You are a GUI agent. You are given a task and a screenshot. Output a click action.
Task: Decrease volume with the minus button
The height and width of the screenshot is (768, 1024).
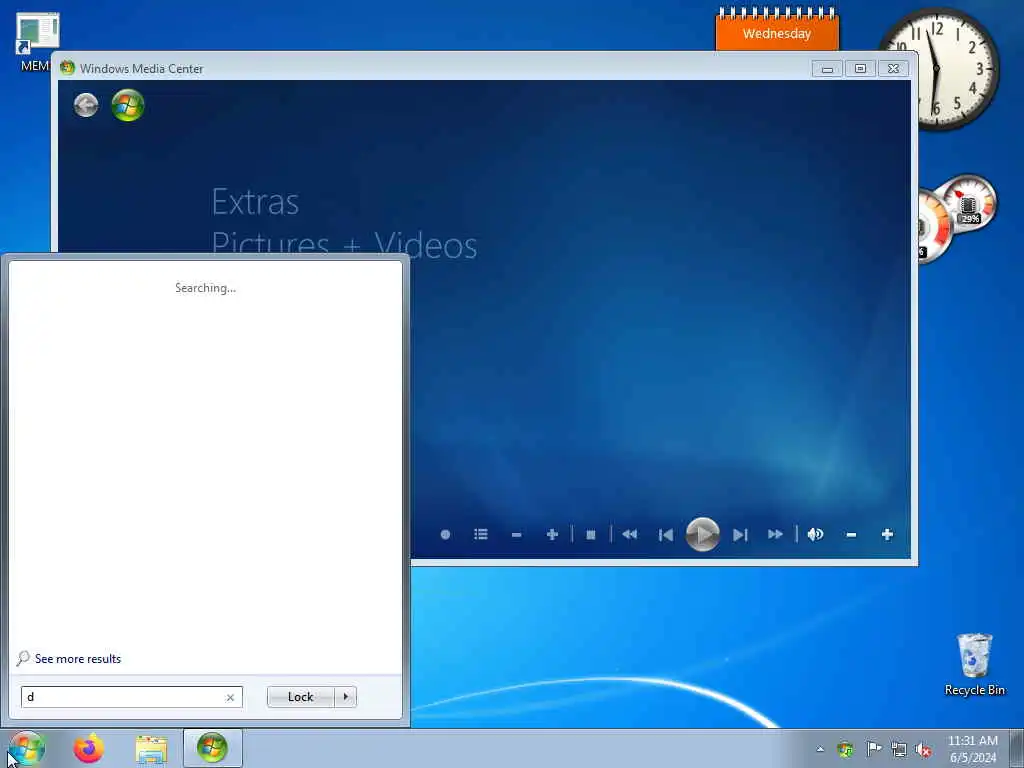[x=851, y=535]
